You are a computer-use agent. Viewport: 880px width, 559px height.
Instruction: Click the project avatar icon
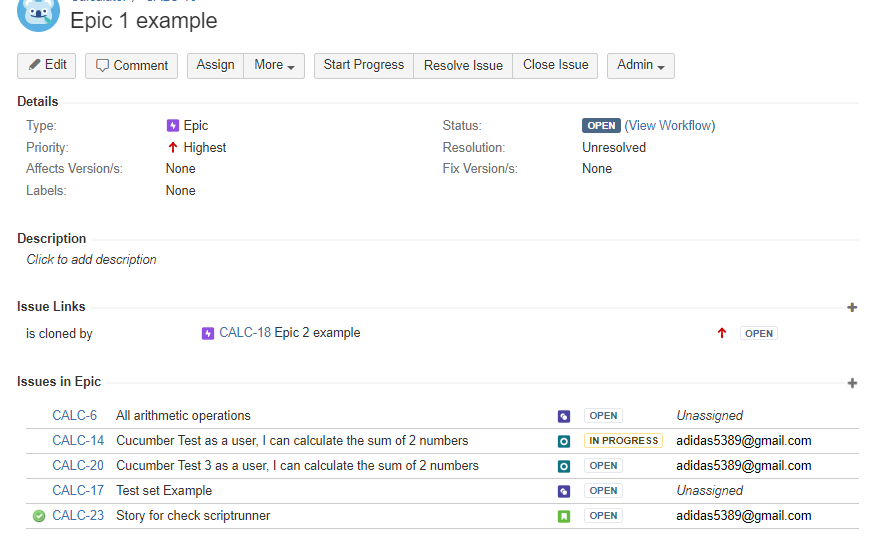(38, 12)
